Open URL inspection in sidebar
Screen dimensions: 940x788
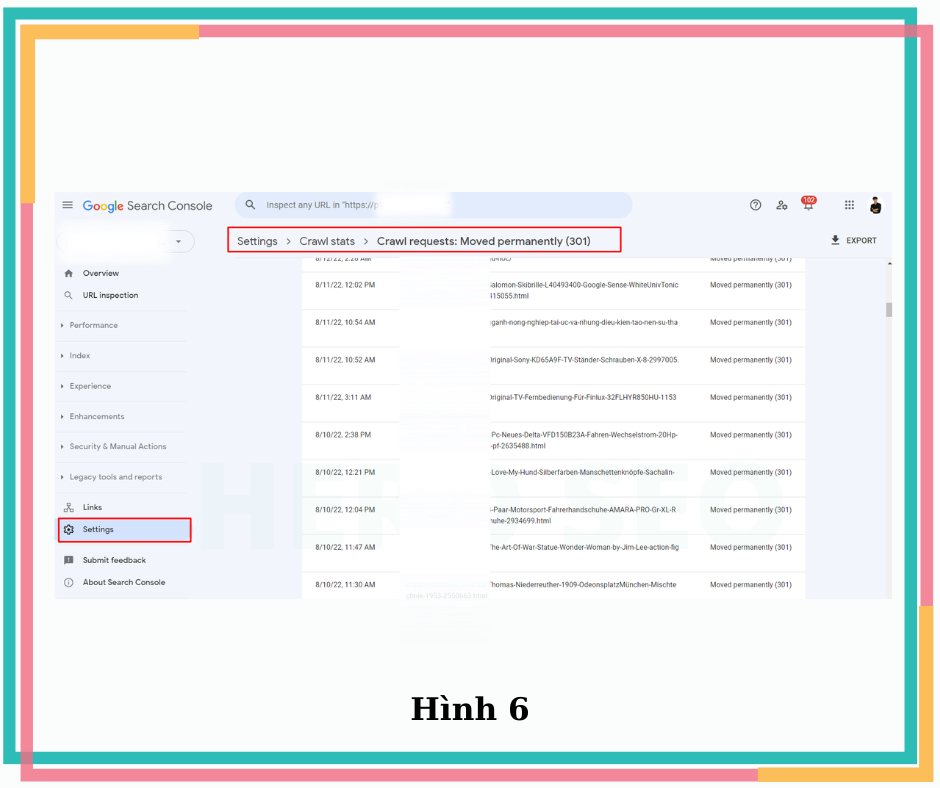(x=110, y=295)
